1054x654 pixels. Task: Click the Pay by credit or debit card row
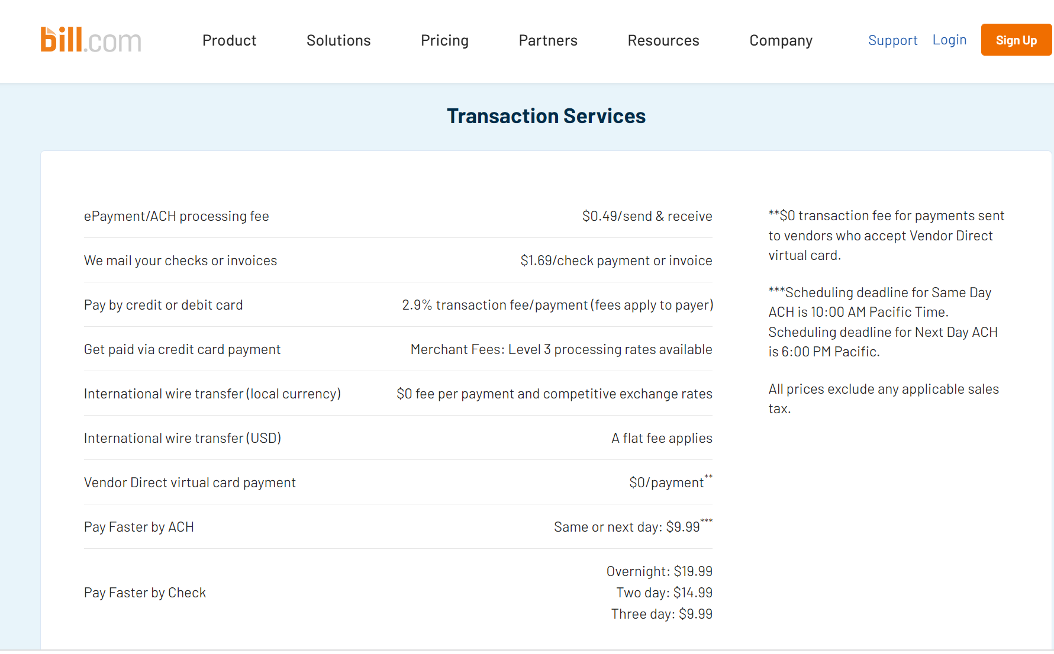[163, 305]
